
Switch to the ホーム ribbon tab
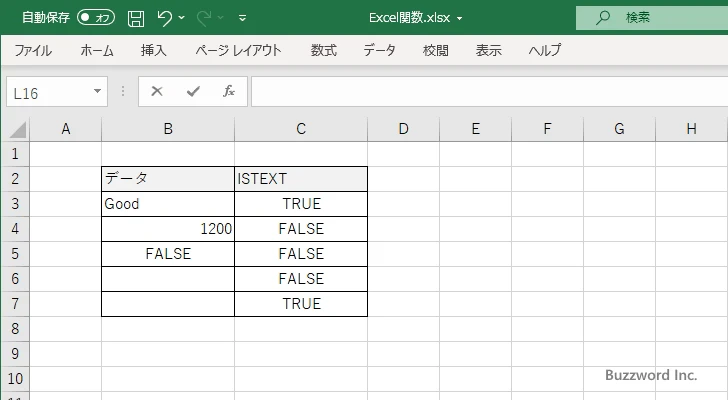click(x=97, y=50)
